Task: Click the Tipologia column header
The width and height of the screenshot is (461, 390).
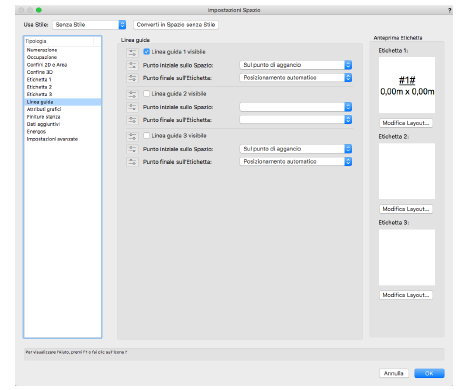Action: pos(59,41)
